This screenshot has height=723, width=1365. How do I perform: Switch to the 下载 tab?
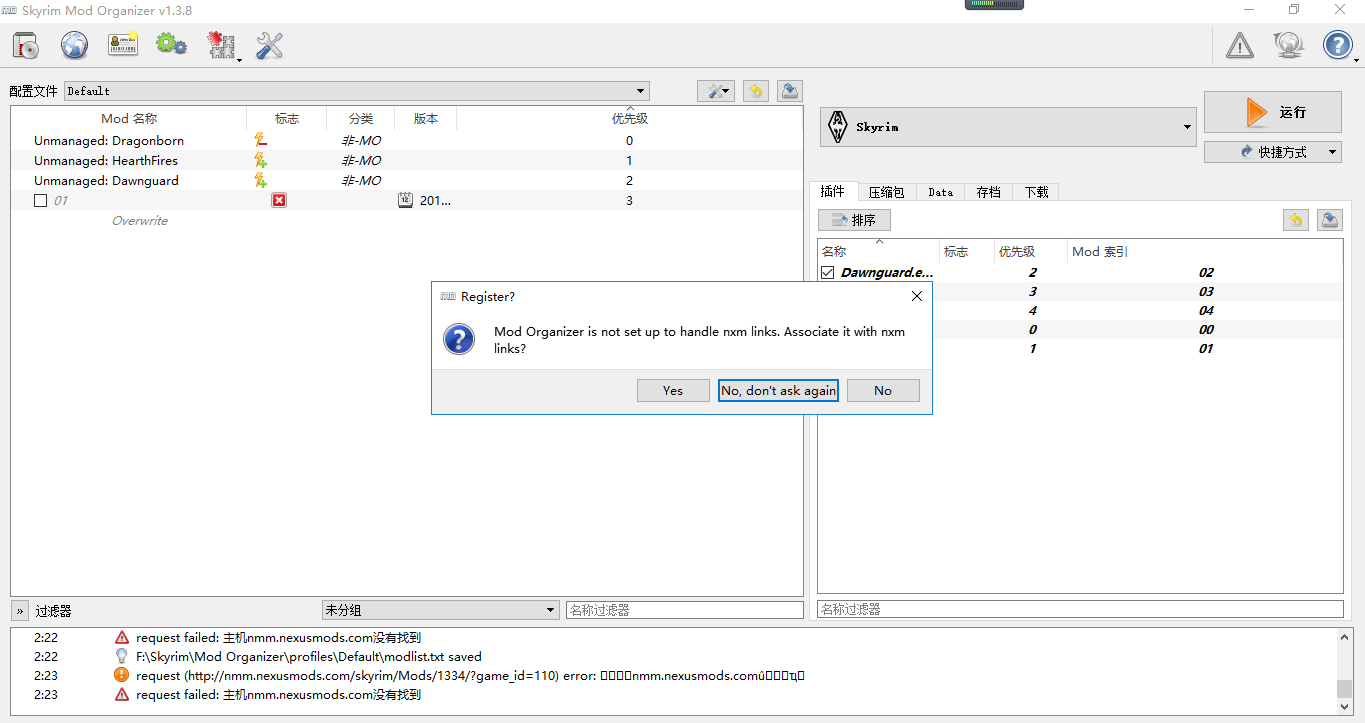tap(1036, 192)
